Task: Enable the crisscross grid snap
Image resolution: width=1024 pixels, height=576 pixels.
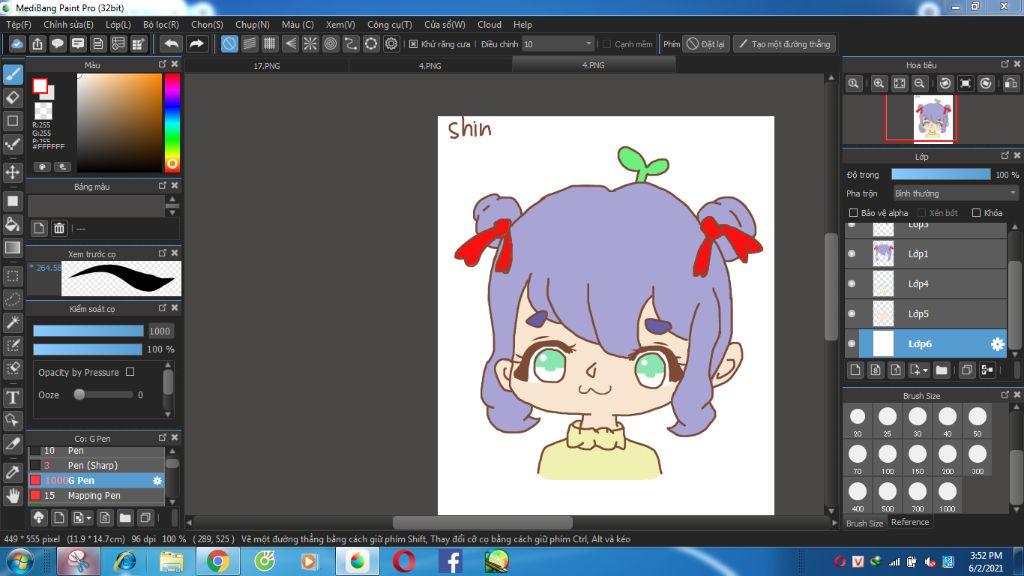Action: pos(270,44)
